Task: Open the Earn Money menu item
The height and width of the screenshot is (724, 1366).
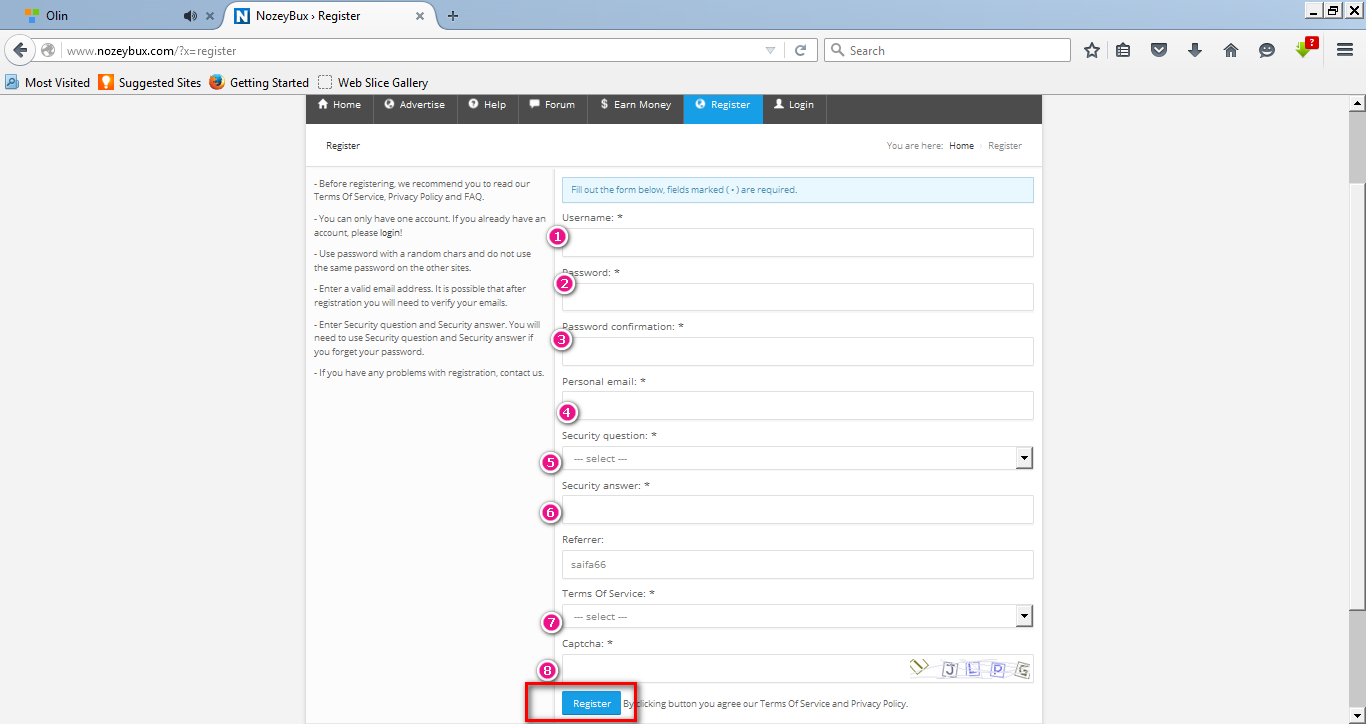Action: pos(635,105)
